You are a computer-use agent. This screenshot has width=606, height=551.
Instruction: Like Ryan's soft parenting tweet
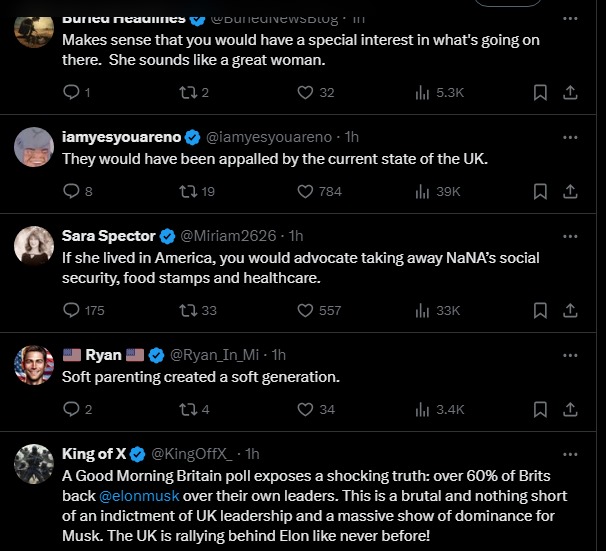[306, 409]
